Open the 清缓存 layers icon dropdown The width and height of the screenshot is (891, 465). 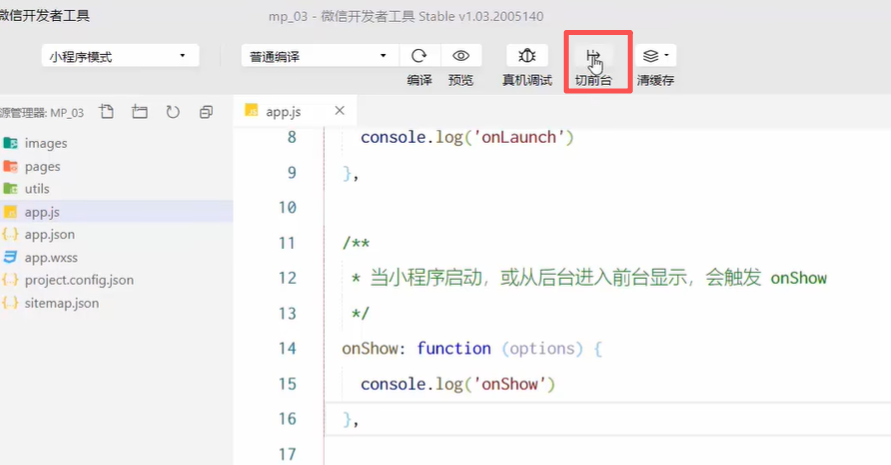655,56
